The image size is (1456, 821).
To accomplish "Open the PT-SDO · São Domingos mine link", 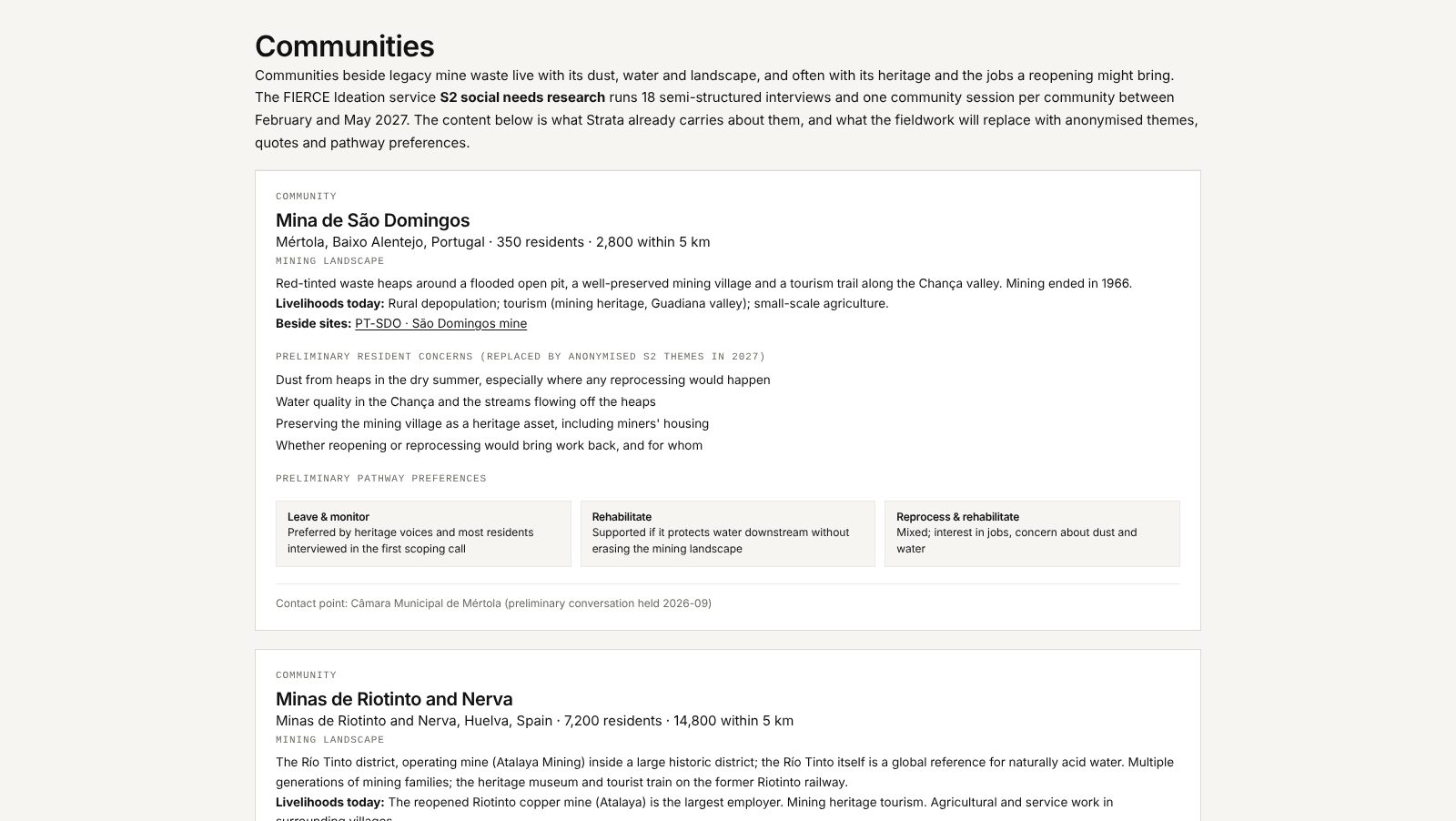I will [440, 323].
